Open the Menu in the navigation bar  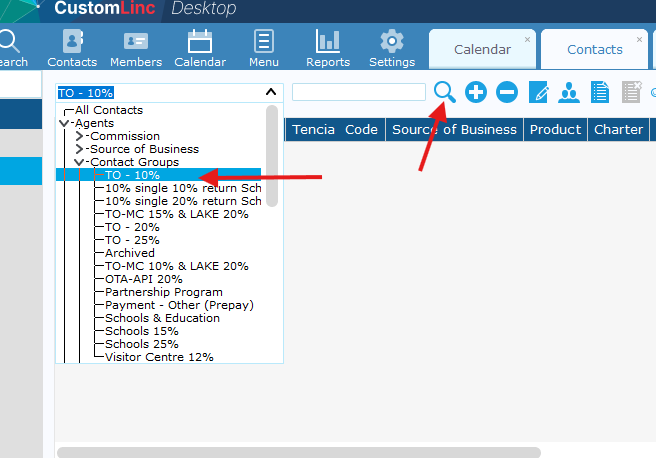(264, 49)
